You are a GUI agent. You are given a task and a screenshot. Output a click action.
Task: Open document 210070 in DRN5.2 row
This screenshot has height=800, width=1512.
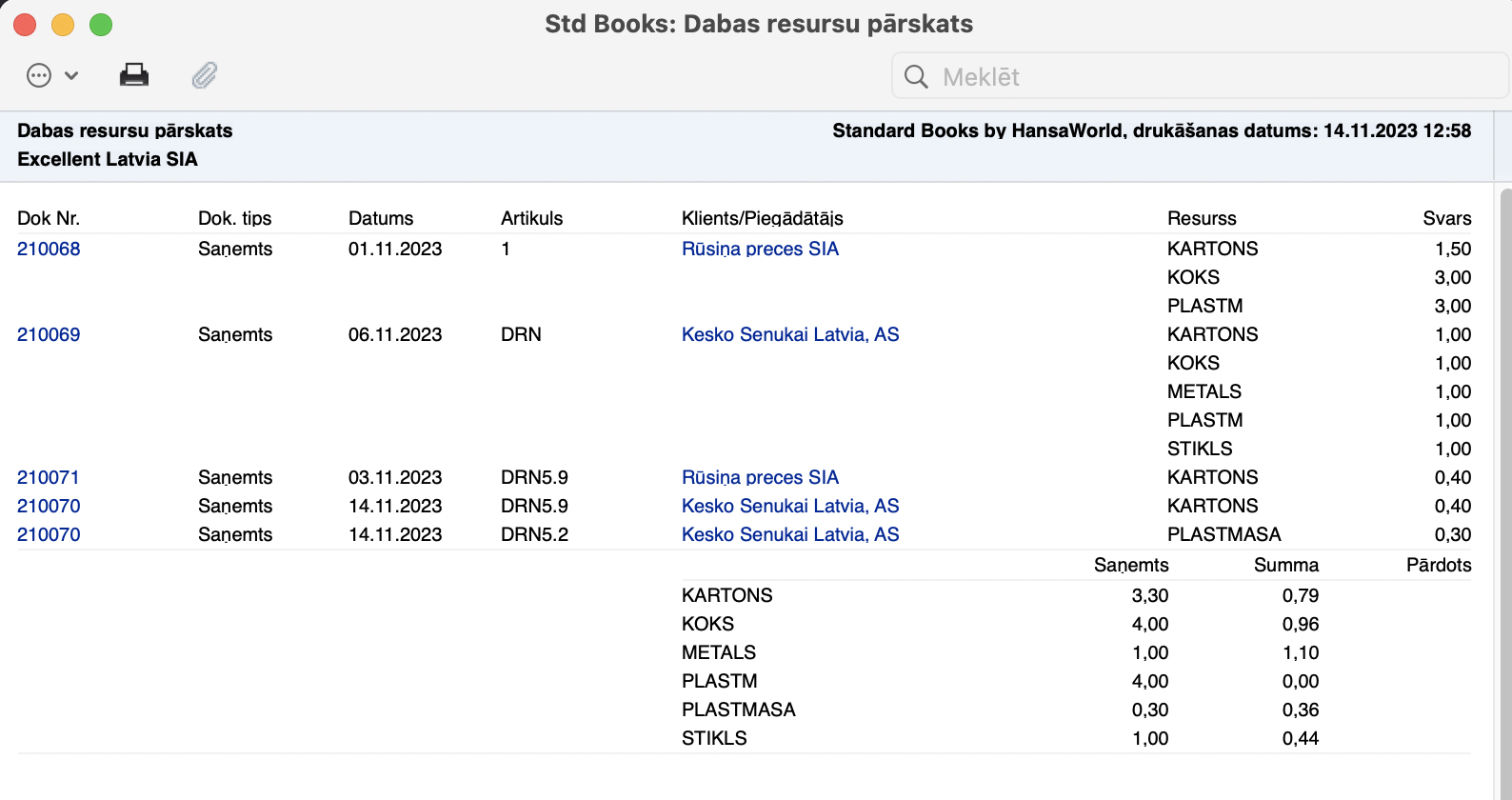point(49,534)
